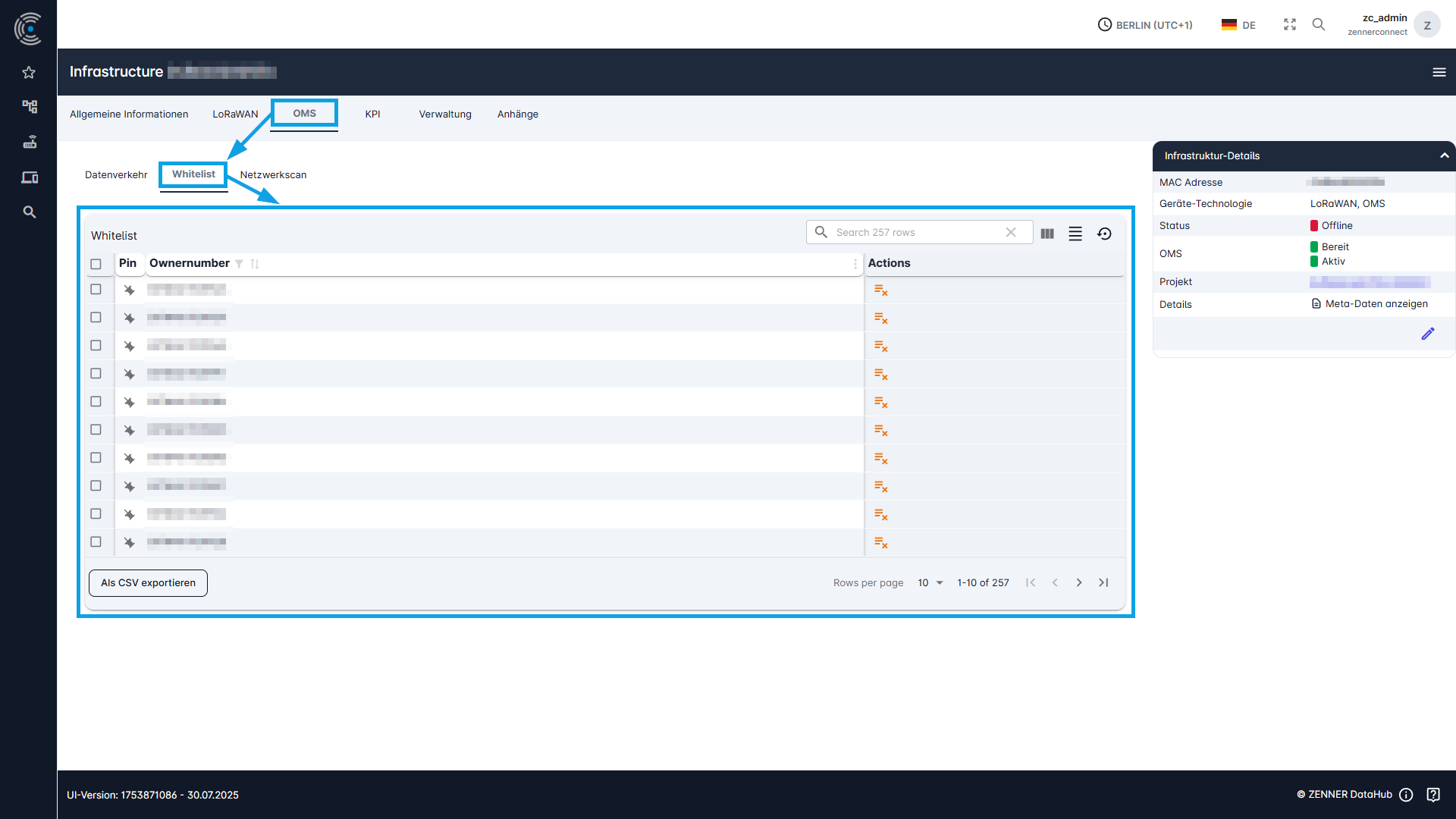Click the Als CSV exportieren button
The height and width of the screenshot is (819, 1456).
point(147,582)
